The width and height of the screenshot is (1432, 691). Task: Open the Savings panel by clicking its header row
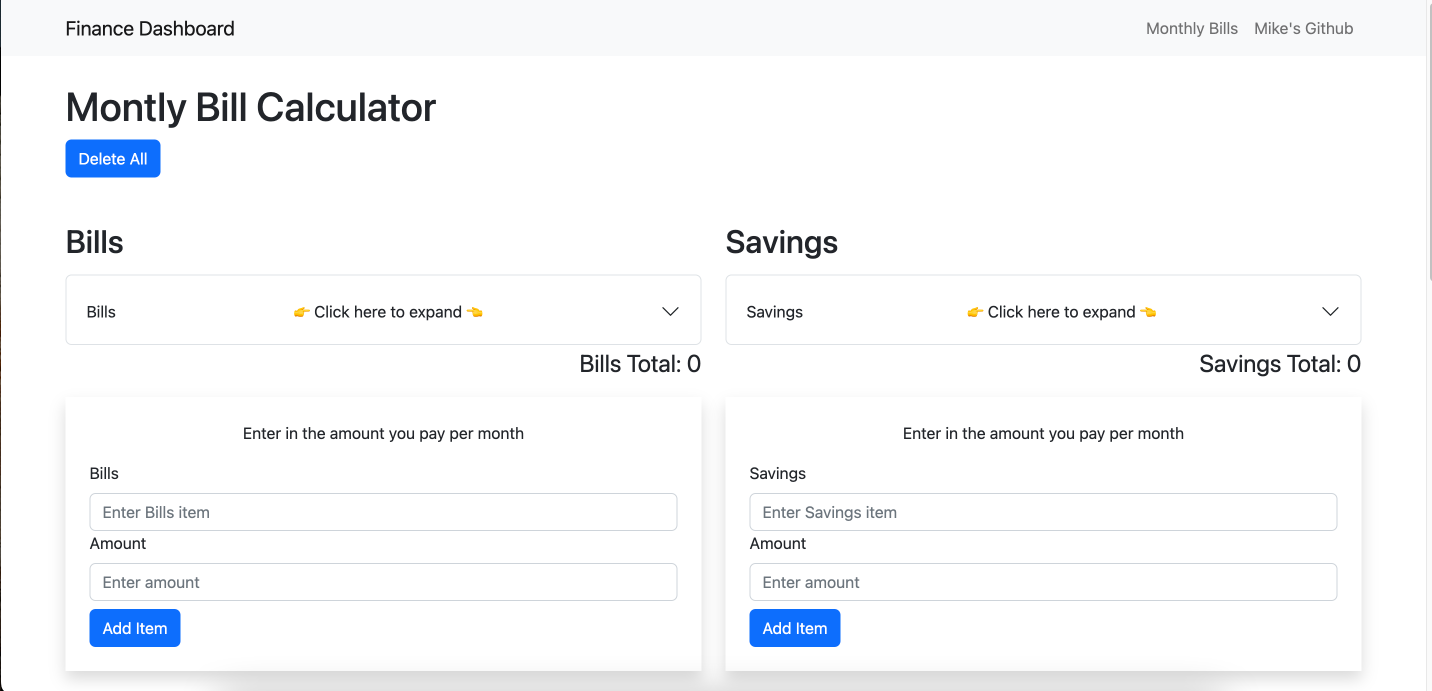point(1043,311)
